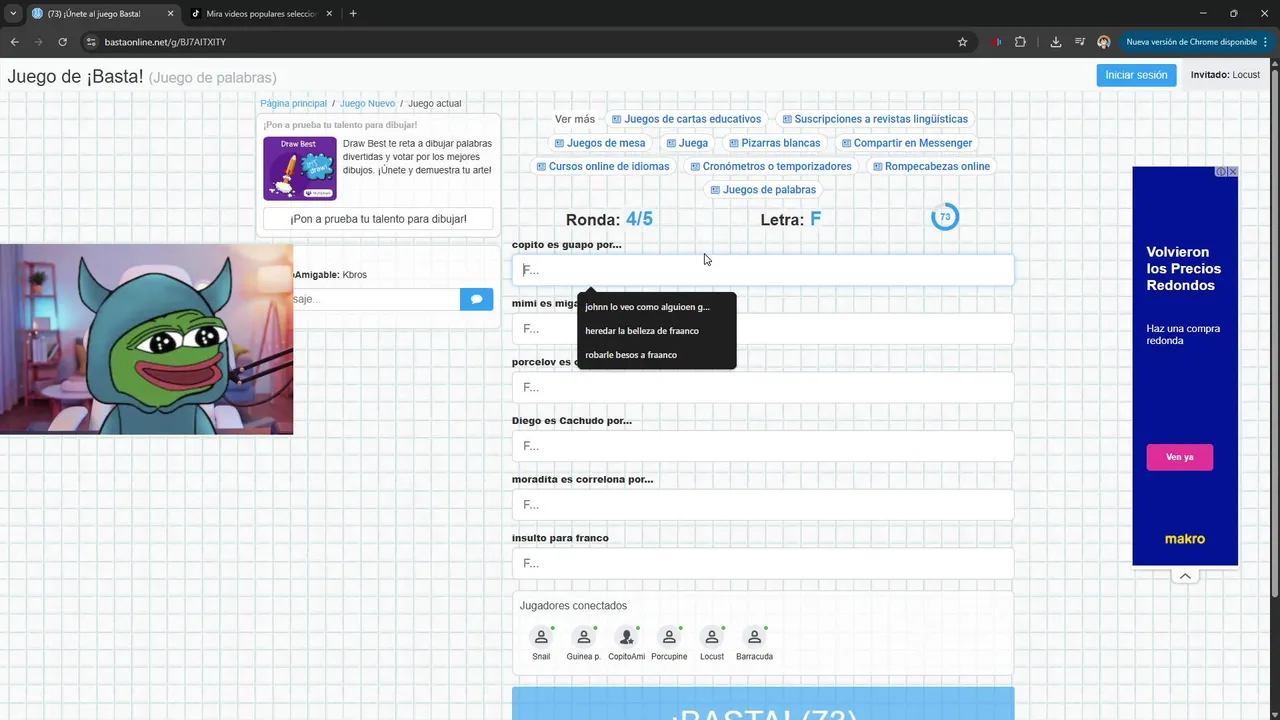
Task: Close the makro ad with X
Action: (1232, 172)
